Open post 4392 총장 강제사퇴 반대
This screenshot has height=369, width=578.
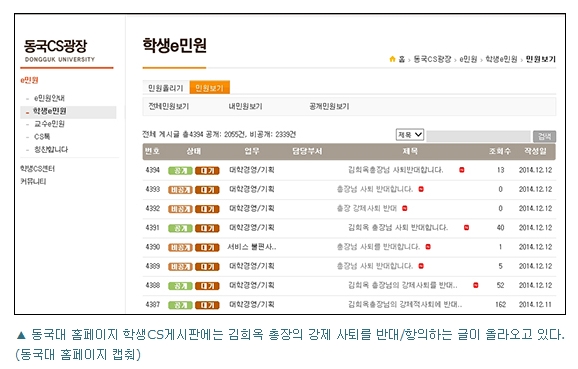[x=367, y=208]
